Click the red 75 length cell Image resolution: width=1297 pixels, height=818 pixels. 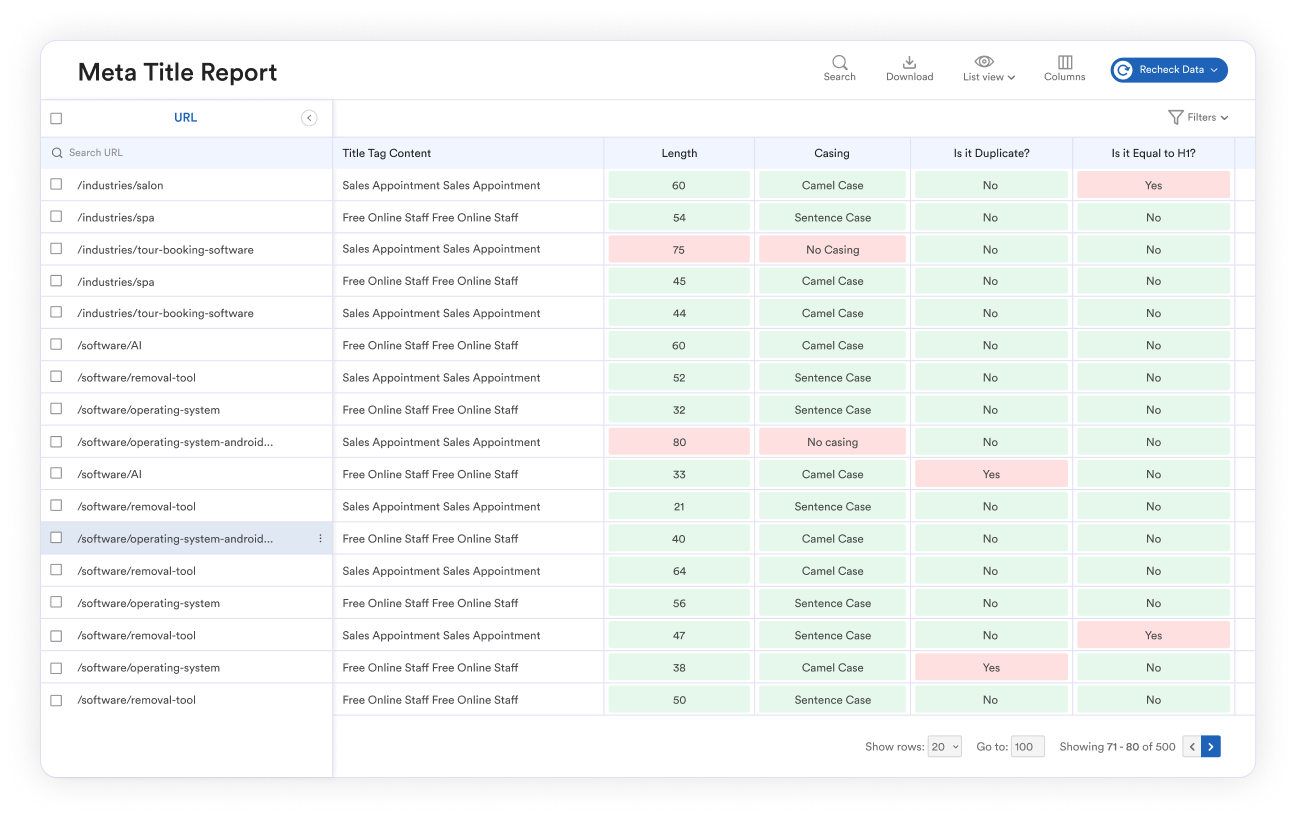[679, 250]
